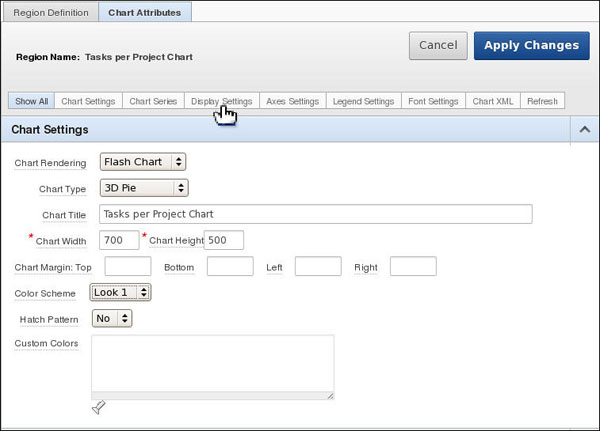
Task: Open the Hatch Pattern dropdown
Action: click(111, 318)
